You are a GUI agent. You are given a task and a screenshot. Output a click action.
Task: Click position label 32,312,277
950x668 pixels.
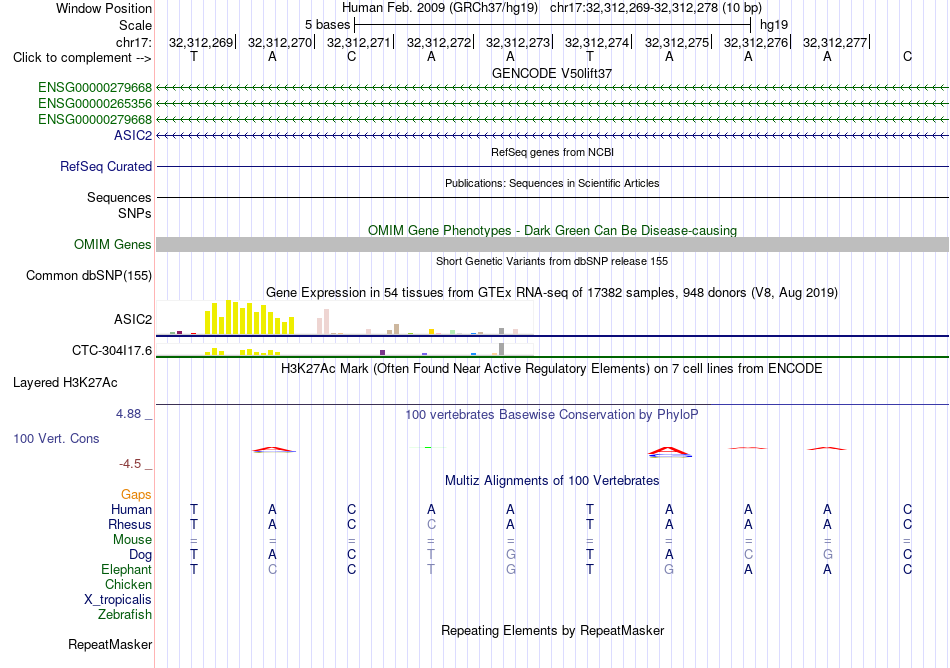point(835,42)
